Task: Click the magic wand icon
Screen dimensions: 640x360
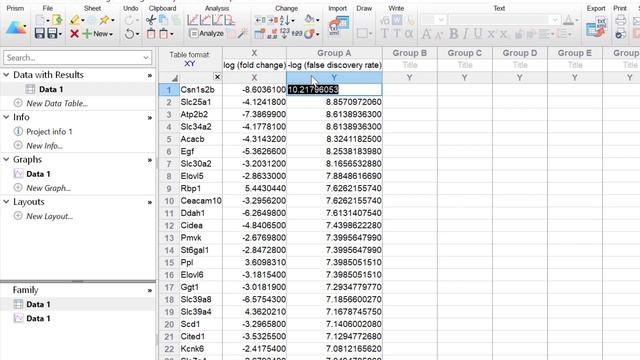Action: click(243, 34)
